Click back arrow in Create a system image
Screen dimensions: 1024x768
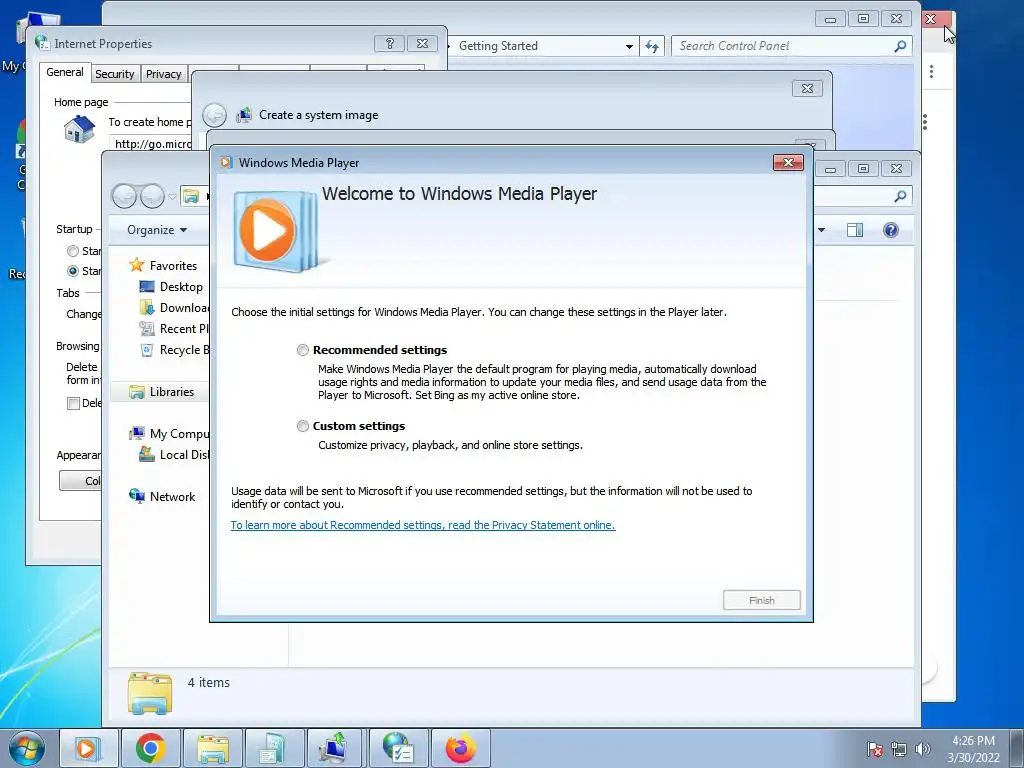click(214, 115)
